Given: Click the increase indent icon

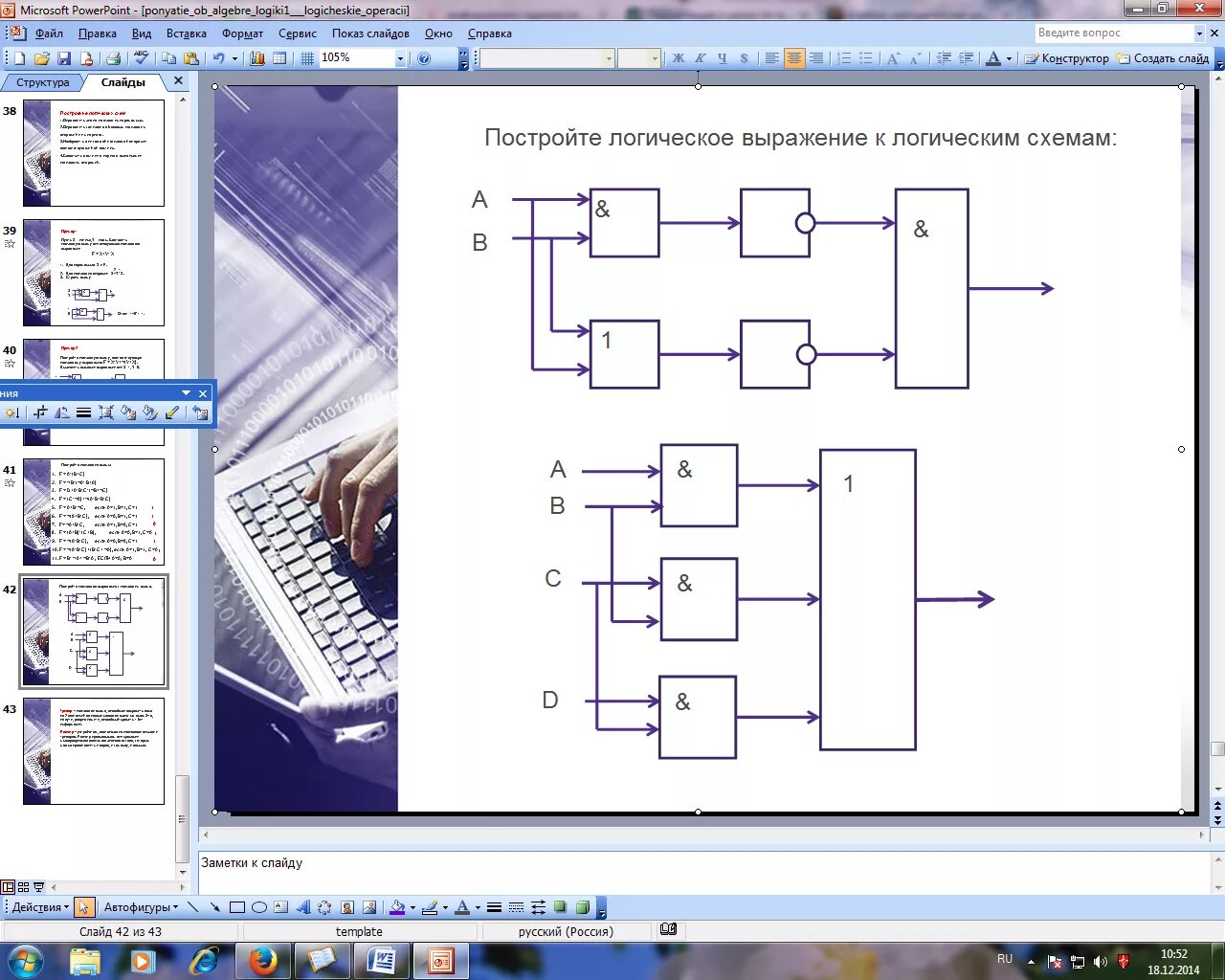Looking at the screenshot, I should click(966, 58).
